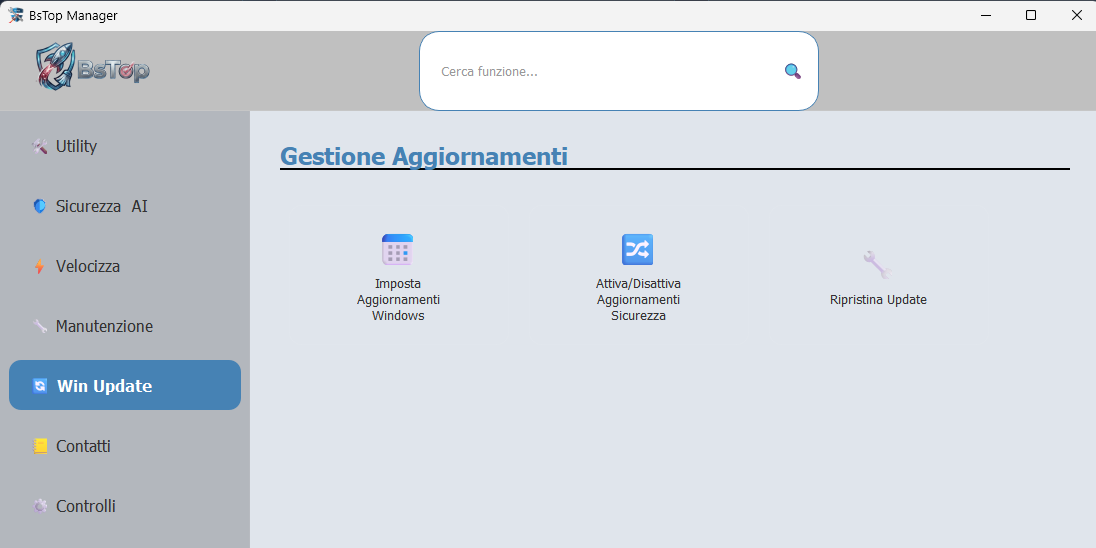This screenshot has width=1096, height=548.
Task: Open Imposta Aggiornamenti Windows label
Action: point(398,300)
